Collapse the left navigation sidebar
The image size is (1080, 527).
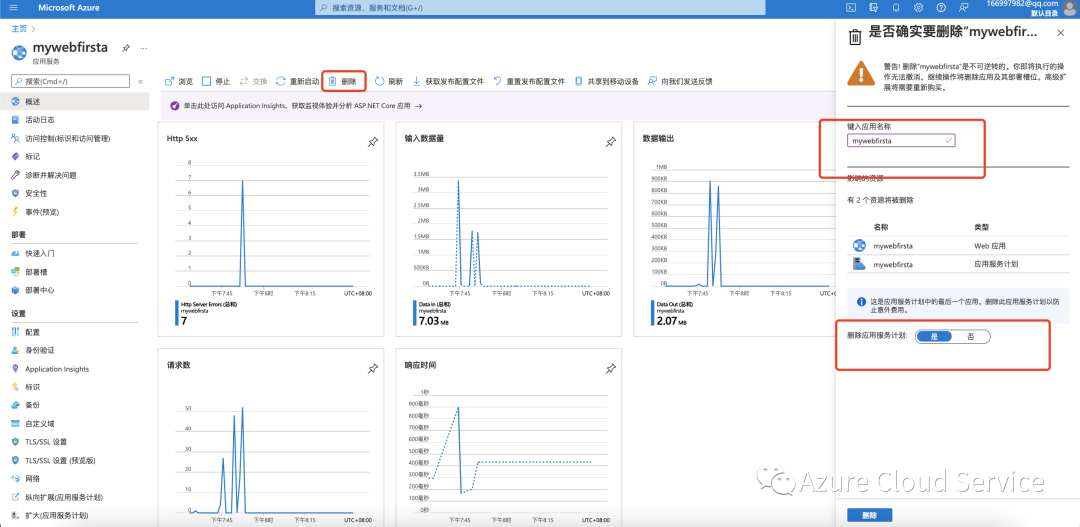141,81
